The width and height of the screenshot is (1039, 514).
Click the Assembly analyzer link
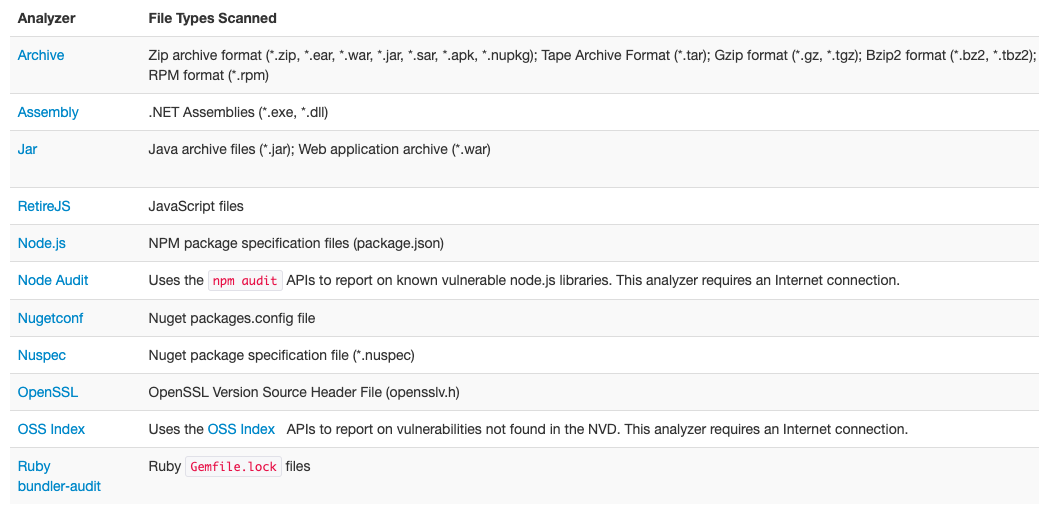click(48, 112)
